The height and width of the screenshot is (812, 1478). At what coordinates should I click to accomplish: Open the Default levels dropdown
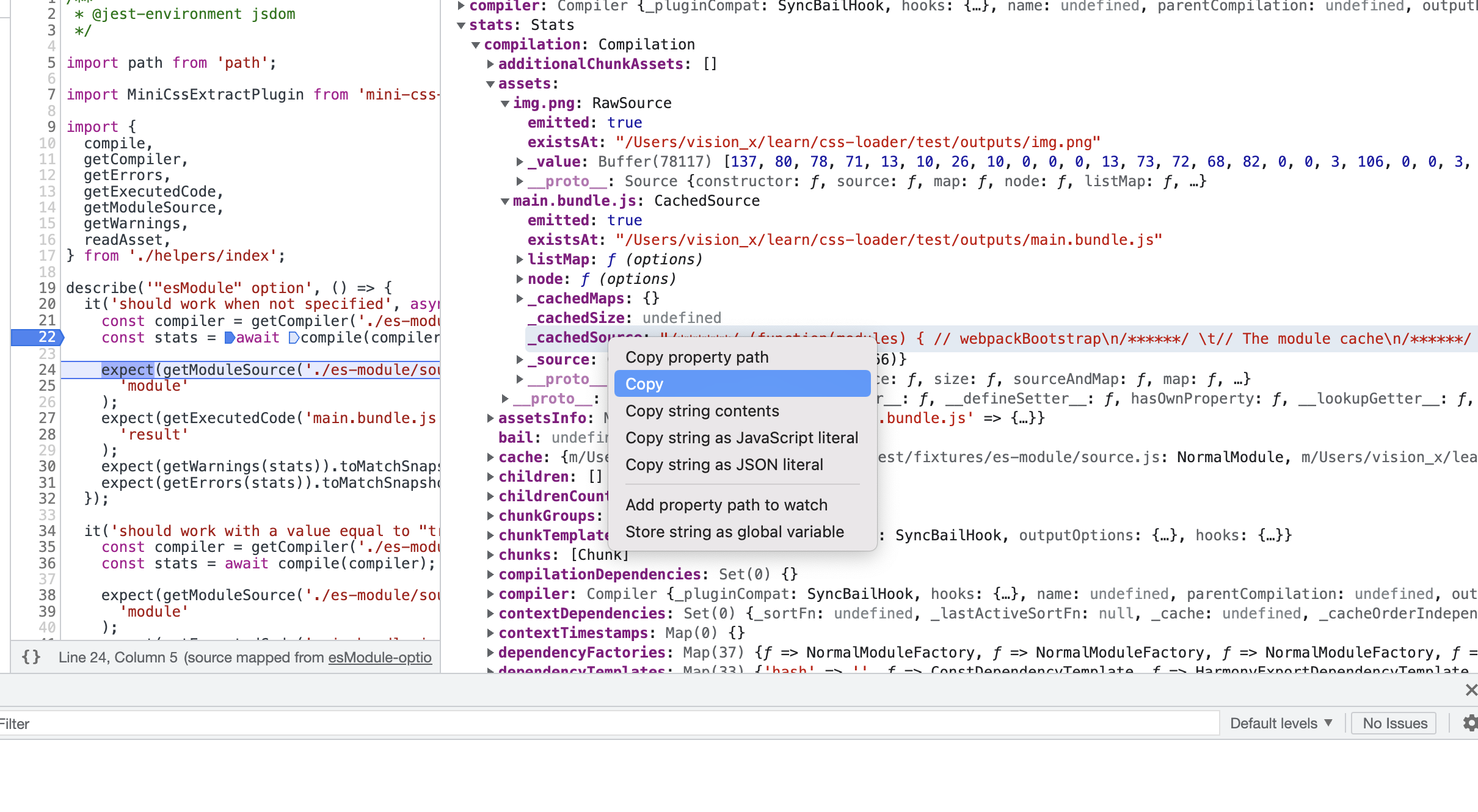(x=1281, y=723)
